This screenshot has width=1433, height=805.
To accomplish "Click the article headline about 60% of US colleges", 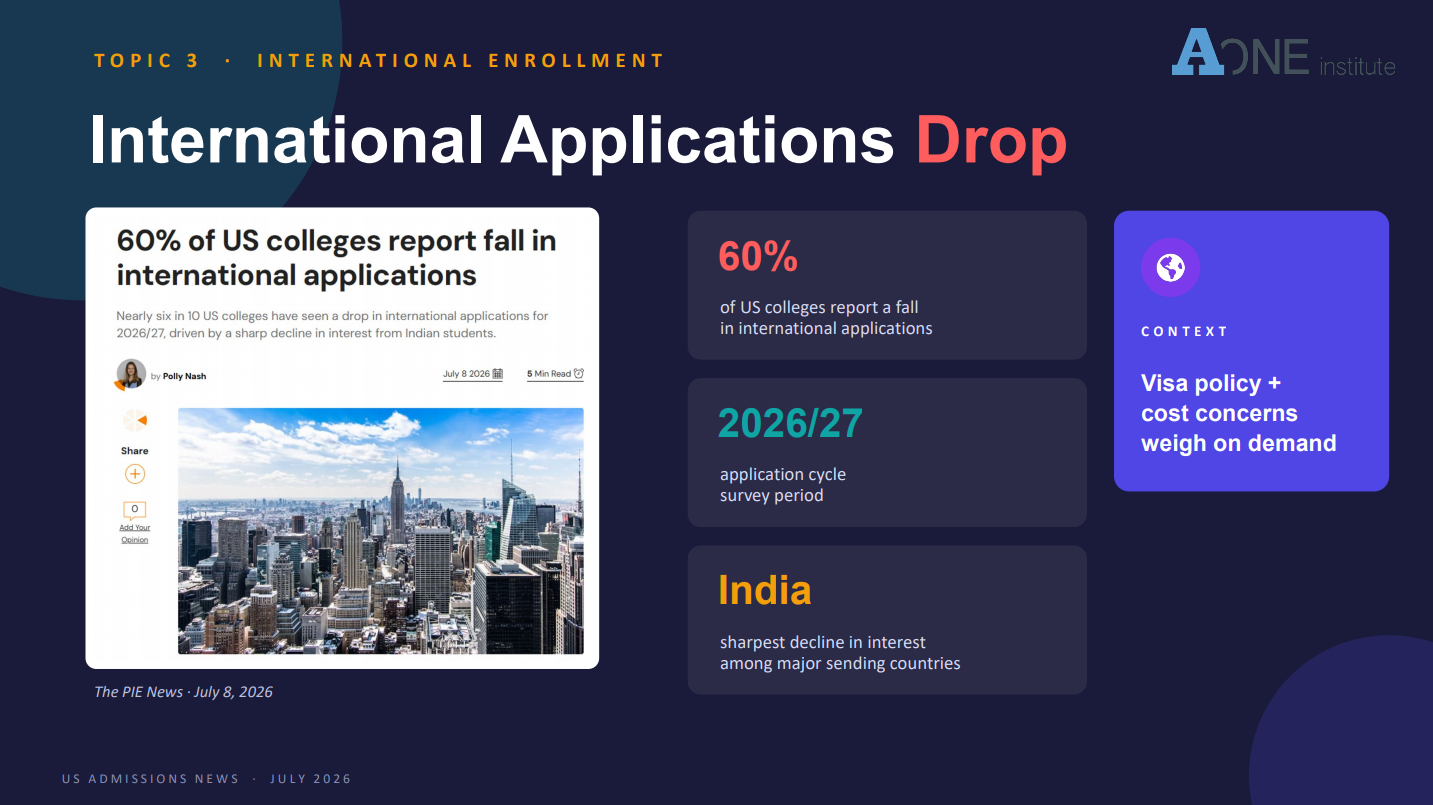I will click(x=337, y=257).
